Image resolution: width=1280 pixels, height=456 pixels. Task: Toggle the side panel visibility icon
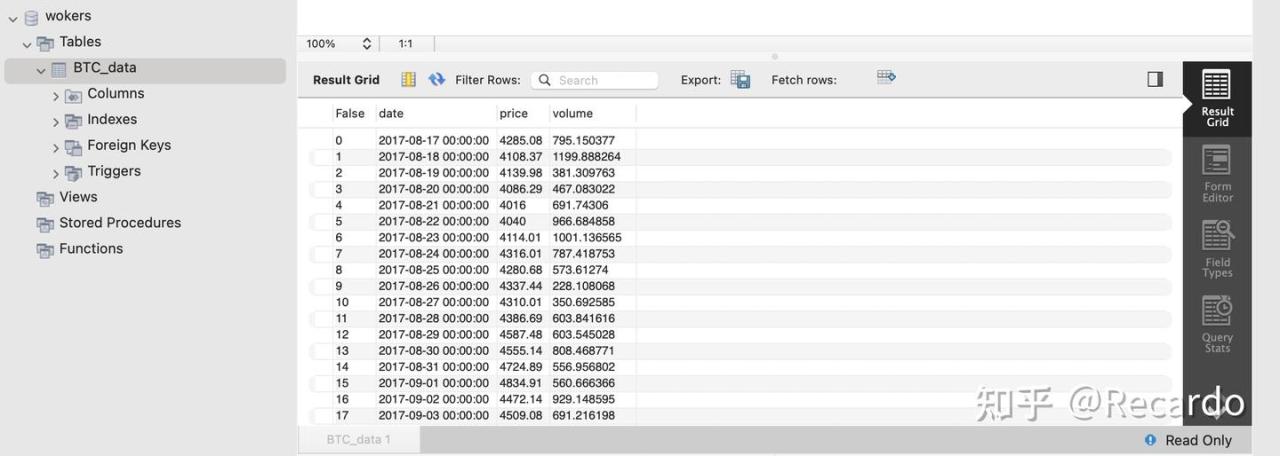(1155, 79)
